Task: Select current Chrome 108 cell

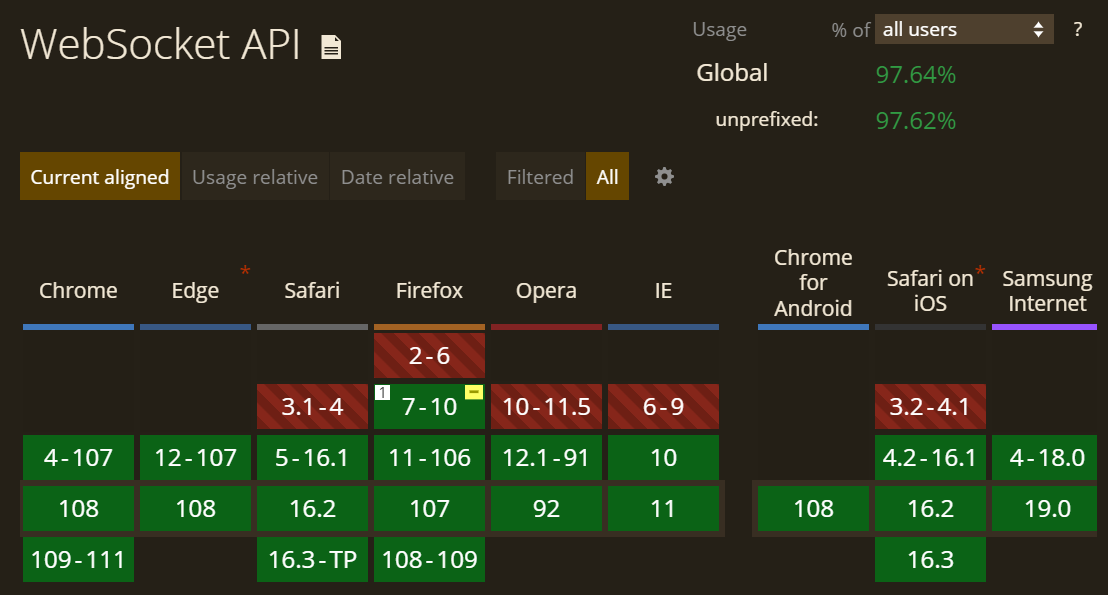Action: 78,508
